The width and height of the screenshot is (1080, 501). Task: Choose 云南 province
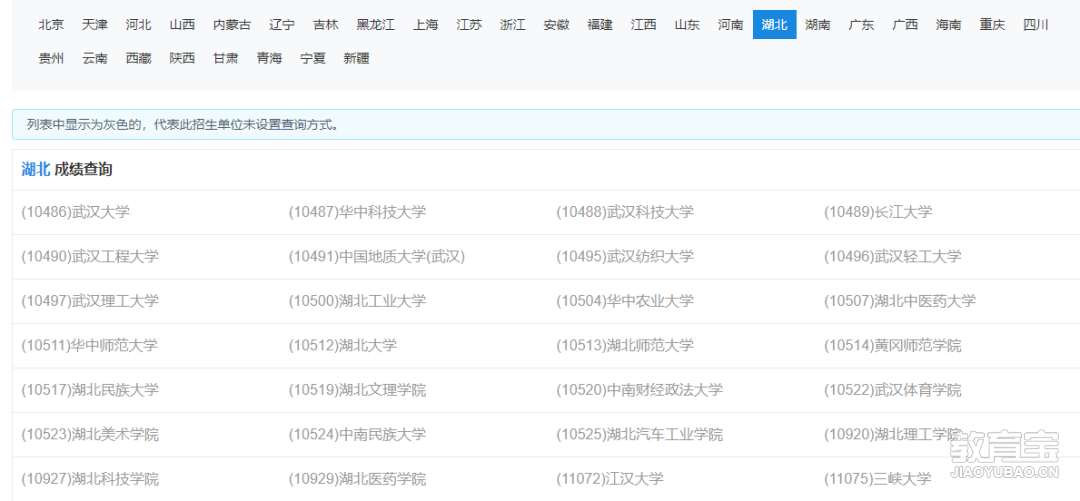(x=94, y=59)
